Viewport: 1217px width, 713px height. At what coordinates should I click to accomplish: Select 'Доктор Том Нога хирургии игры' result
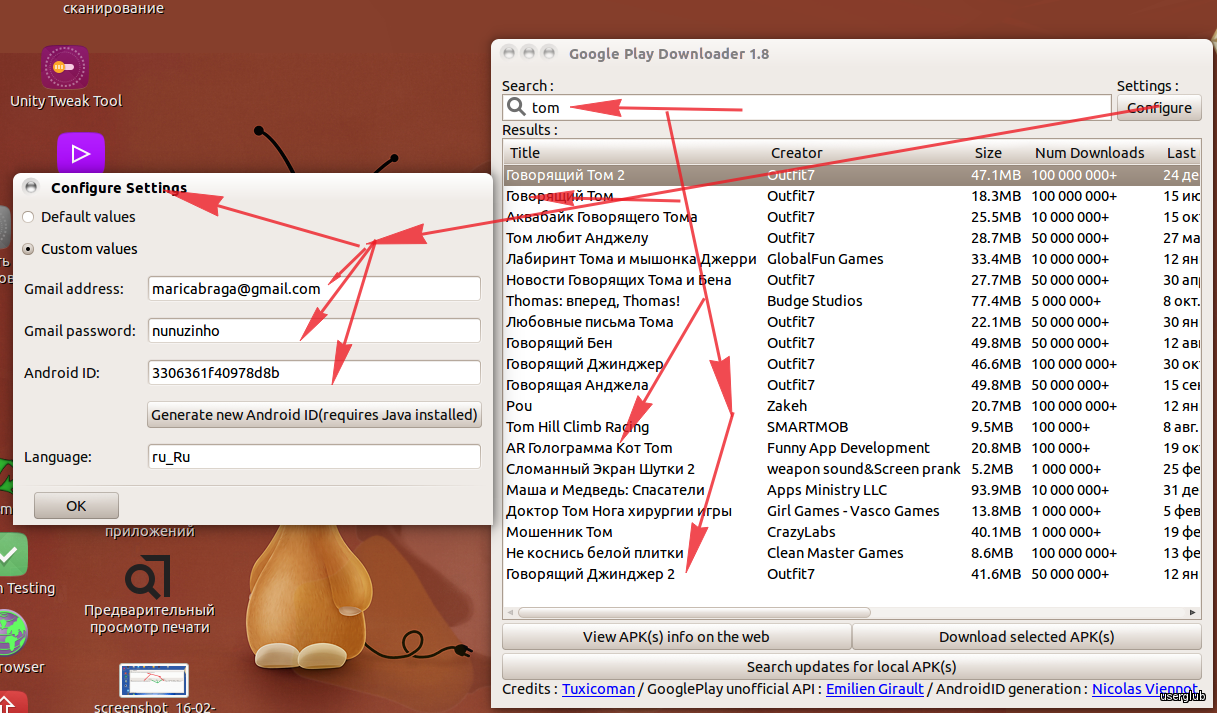(852, 511)
